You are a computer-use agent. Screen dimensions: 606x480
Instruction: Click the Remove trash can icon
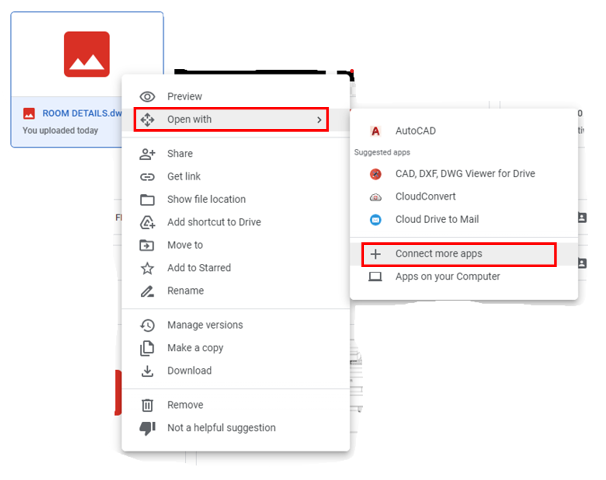tap(148, 405)
